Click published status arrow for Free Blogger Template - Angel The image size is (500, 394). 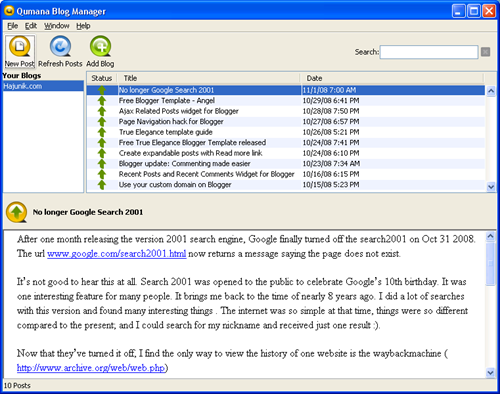pyautogui.click(x=102, y=101)
